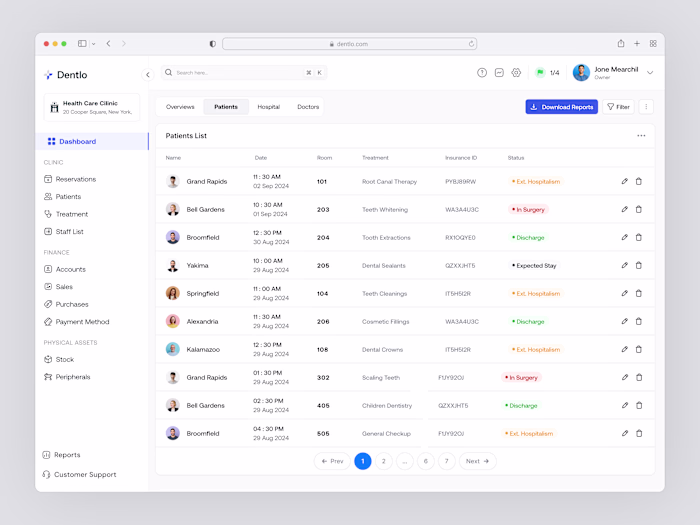Open the help question mark icon

[482, 73]
